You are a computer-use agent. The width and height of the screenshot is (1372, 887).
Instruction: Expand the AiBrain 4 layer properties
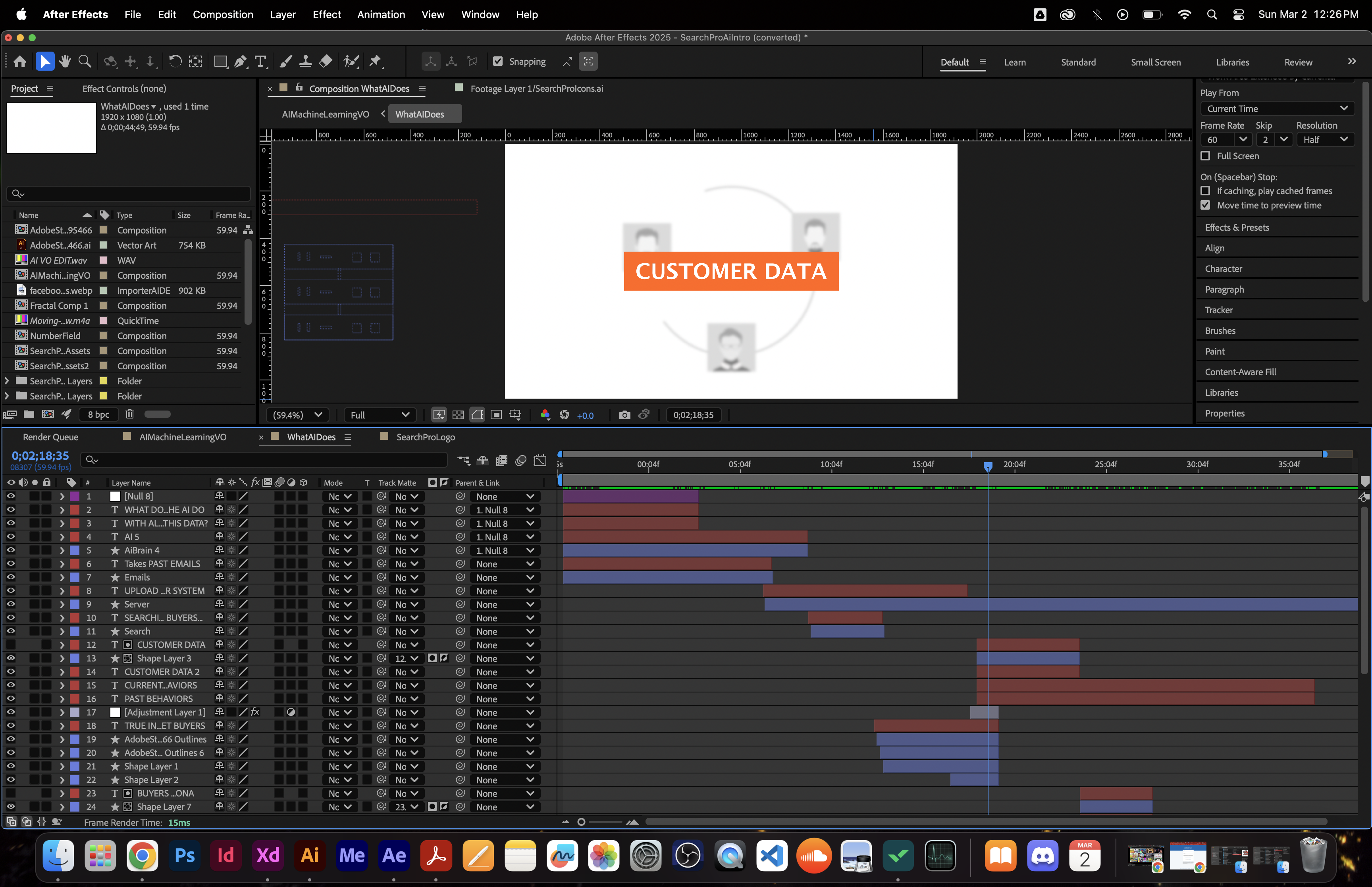click(62, 551)
